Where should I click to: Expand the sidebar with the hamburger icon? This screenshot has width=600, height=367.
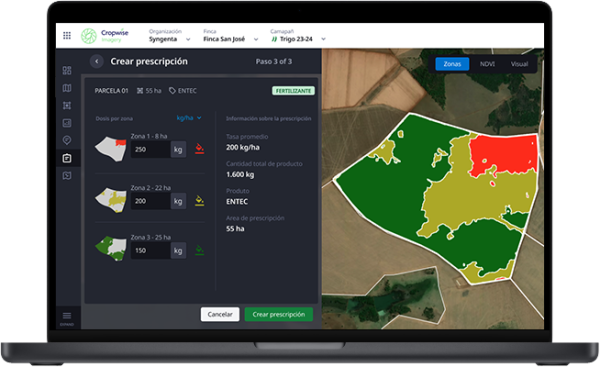click(x=67, y=316)
